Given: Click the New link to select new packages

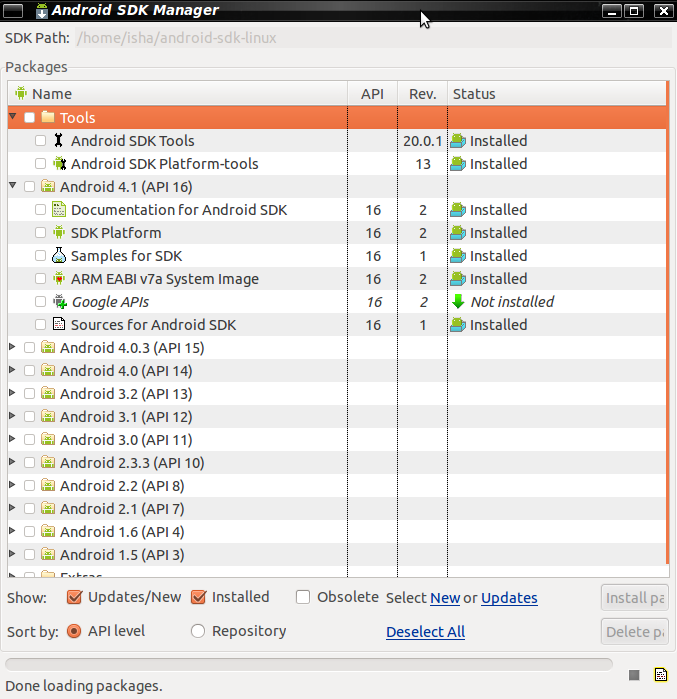Looking at the screenshot, I should coord(445,598).
